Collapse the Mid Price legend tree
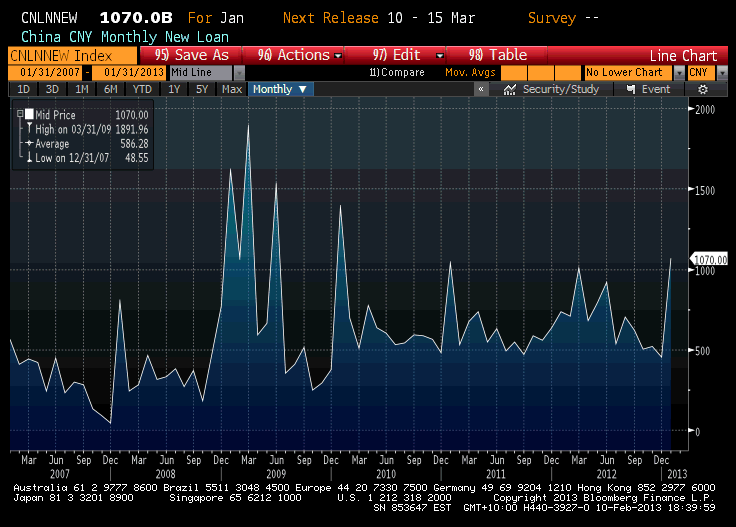This screenshot has width=736, height=527. pos(19,115)
